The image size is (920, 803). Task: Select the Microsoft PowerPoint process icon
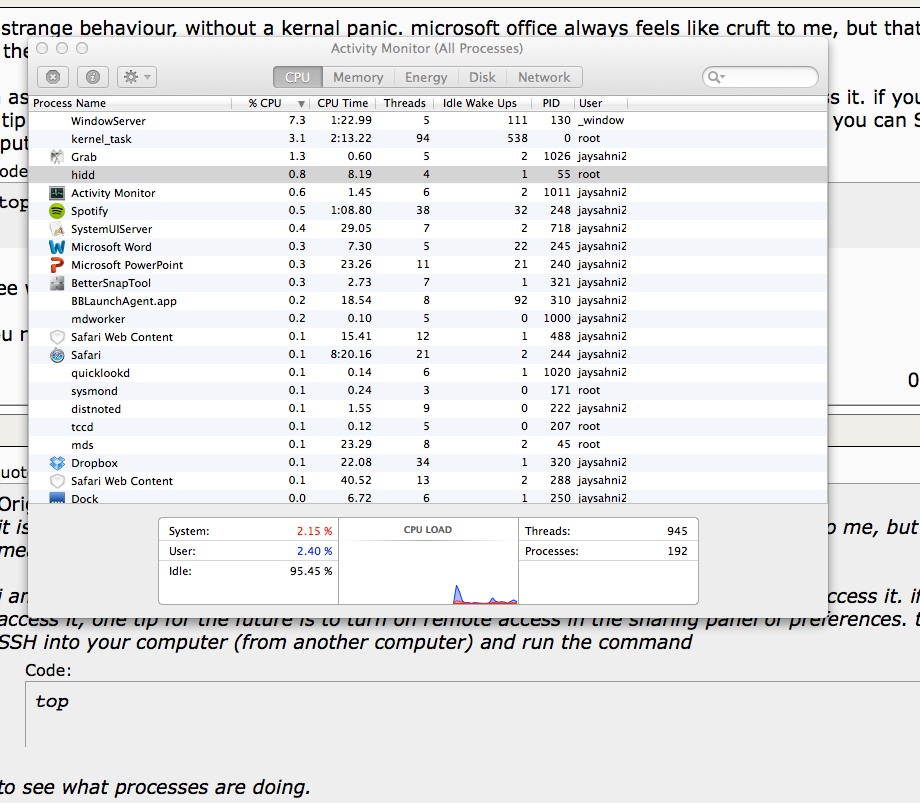(56, 265)
